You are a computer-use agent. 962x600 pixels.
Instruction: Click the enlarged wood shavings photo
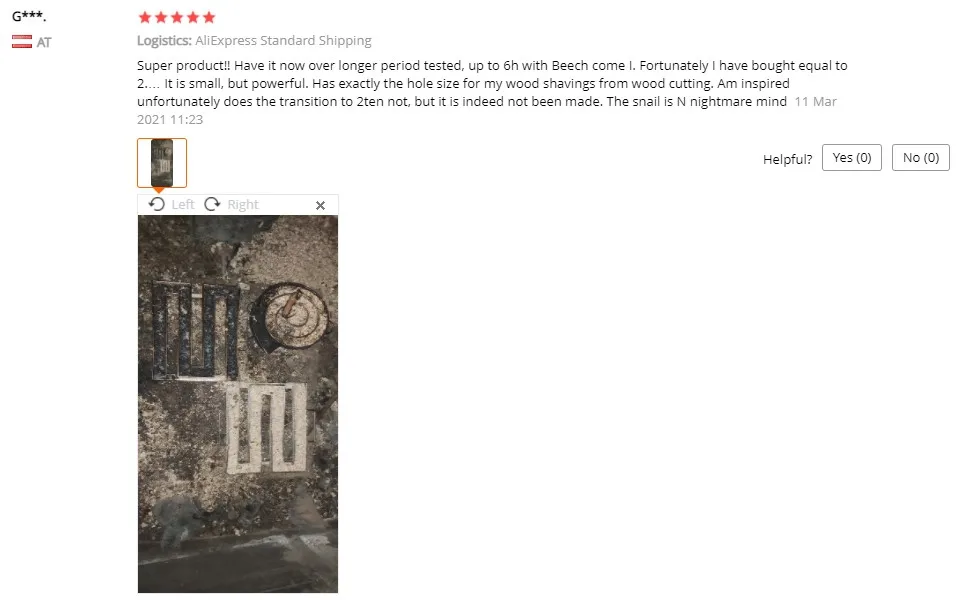pyautogui.click(x=237, y=404)
